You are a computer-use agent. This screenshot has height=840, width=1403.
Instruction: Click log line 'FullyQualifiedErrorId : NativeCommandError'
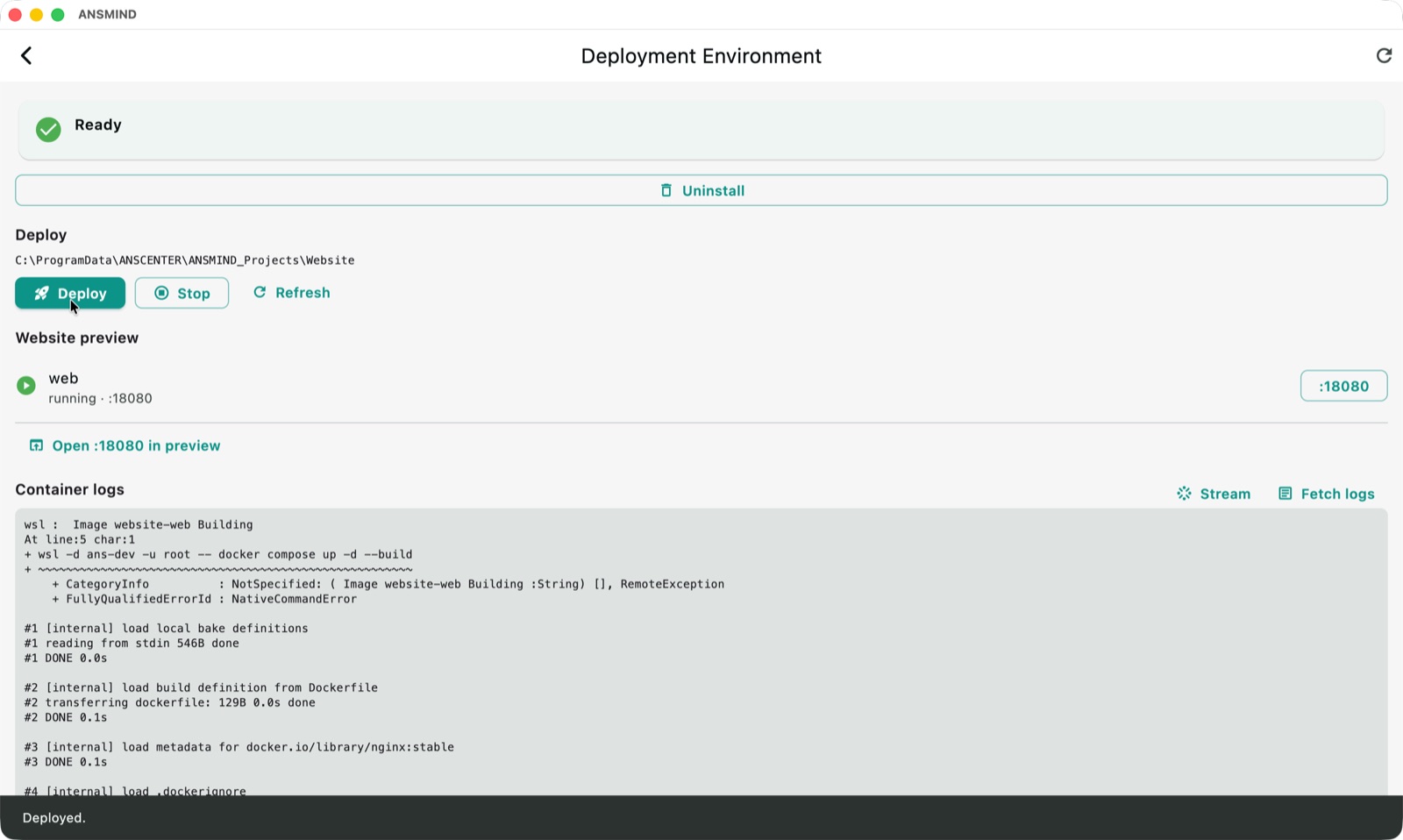[x=204, y=599]
